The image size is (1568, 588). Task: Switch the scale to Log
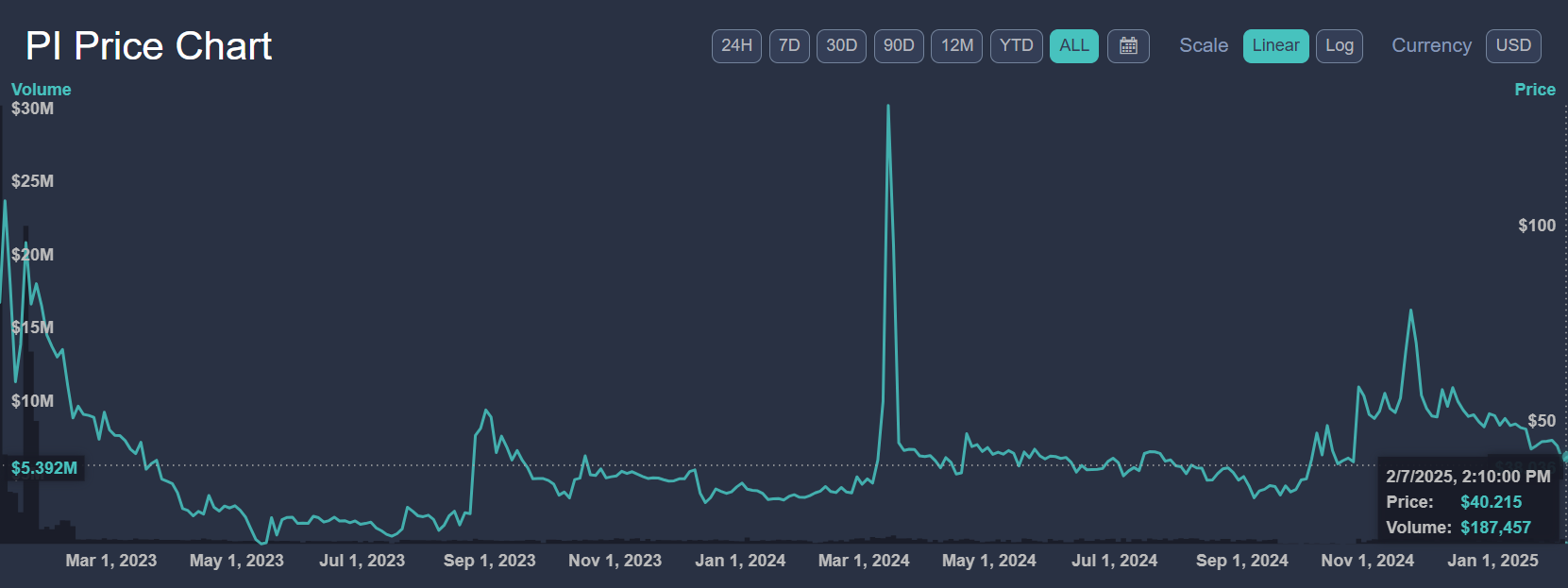coord(1339,46)
